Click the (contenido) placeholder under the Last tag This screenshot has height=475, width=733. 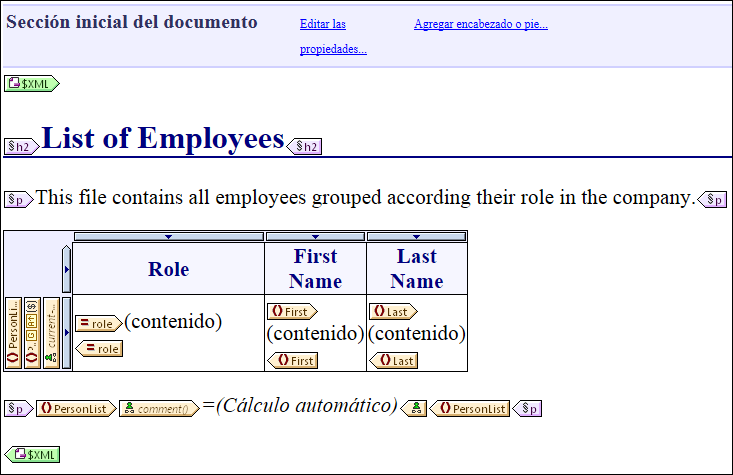417,334
